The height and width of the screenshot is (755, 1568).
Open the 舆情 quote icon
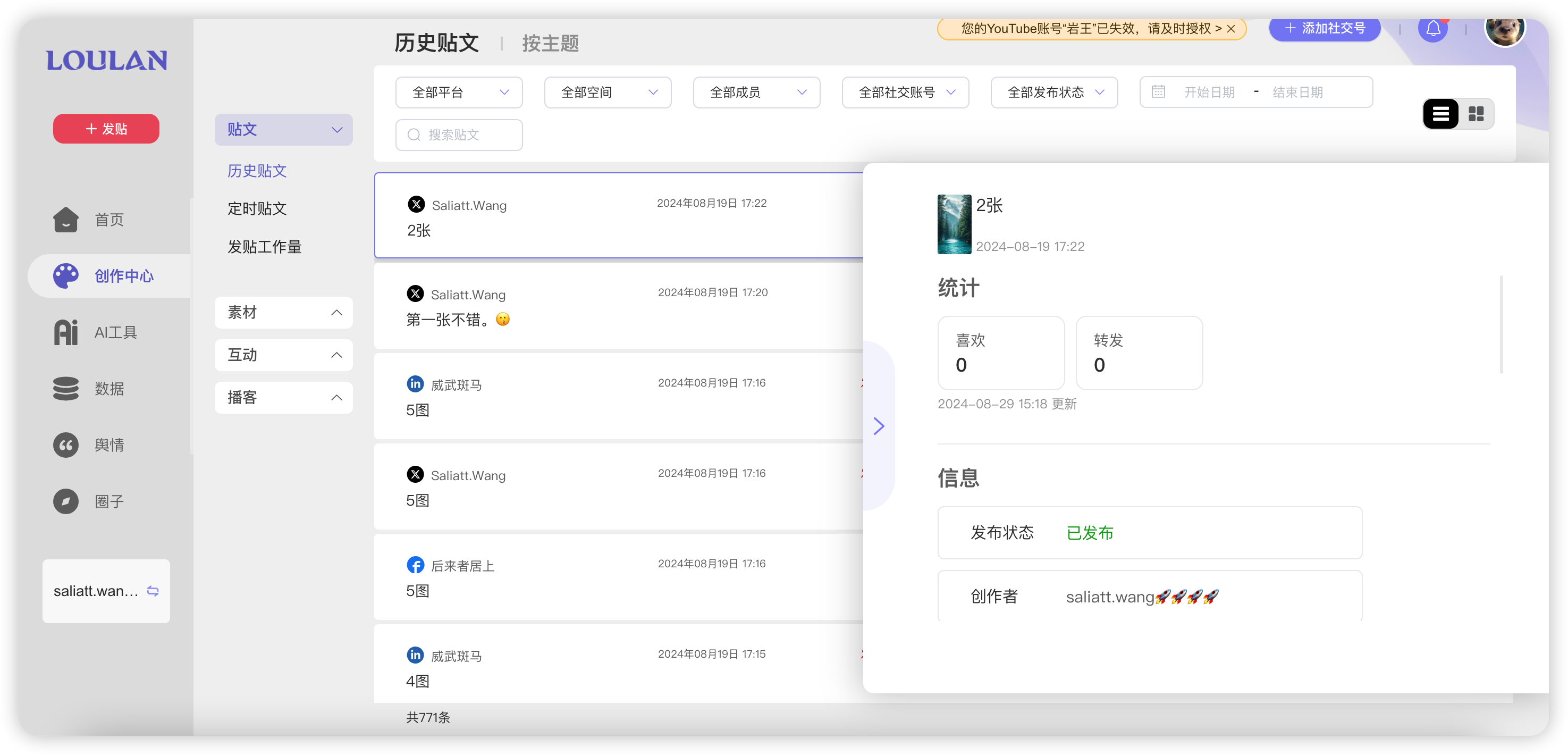point(66,445)
